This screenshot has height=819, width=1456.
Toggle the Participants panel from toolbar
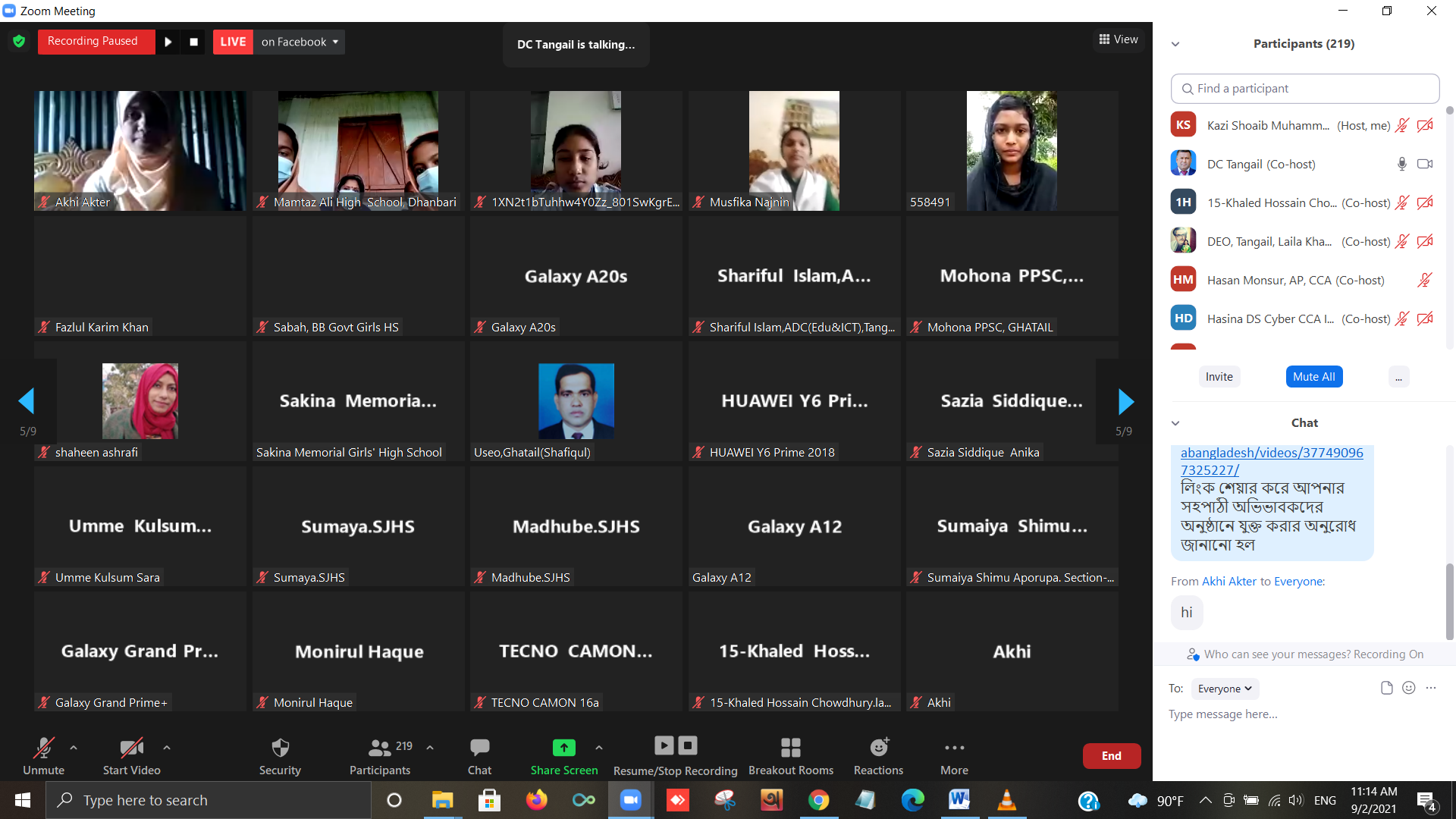[380, 755]
